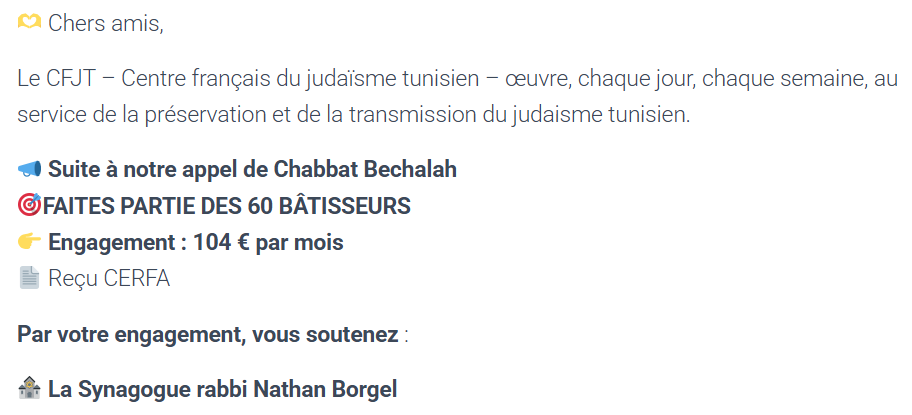The height and width of the screenshot is (415, 912).
Task: Click "Par votre engagement, vous soutenez" line
Action: tap(207, 333)
